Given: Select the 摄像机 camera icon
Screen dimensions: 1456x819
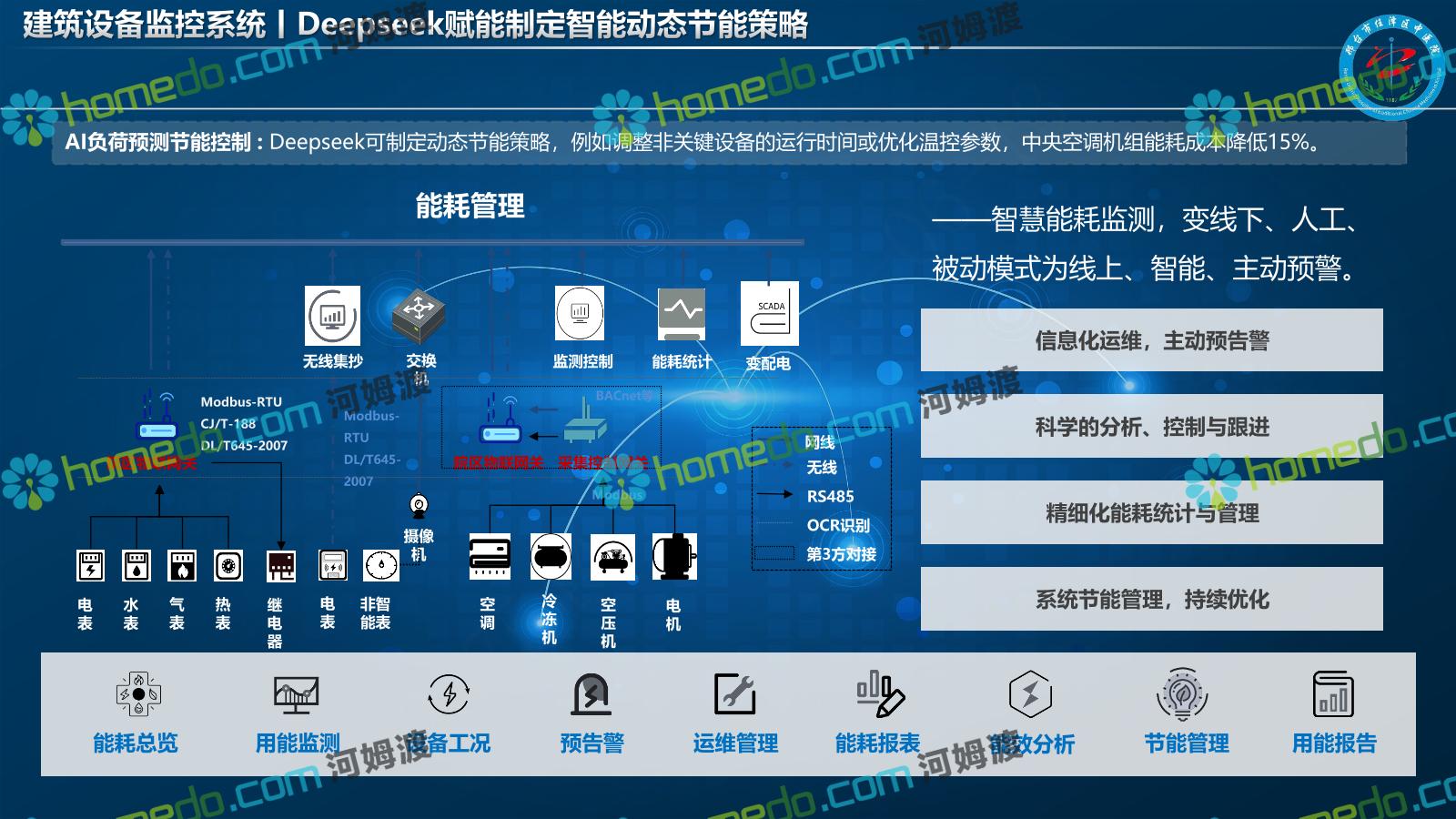Looking at the screenshot, I should point(419,505).
